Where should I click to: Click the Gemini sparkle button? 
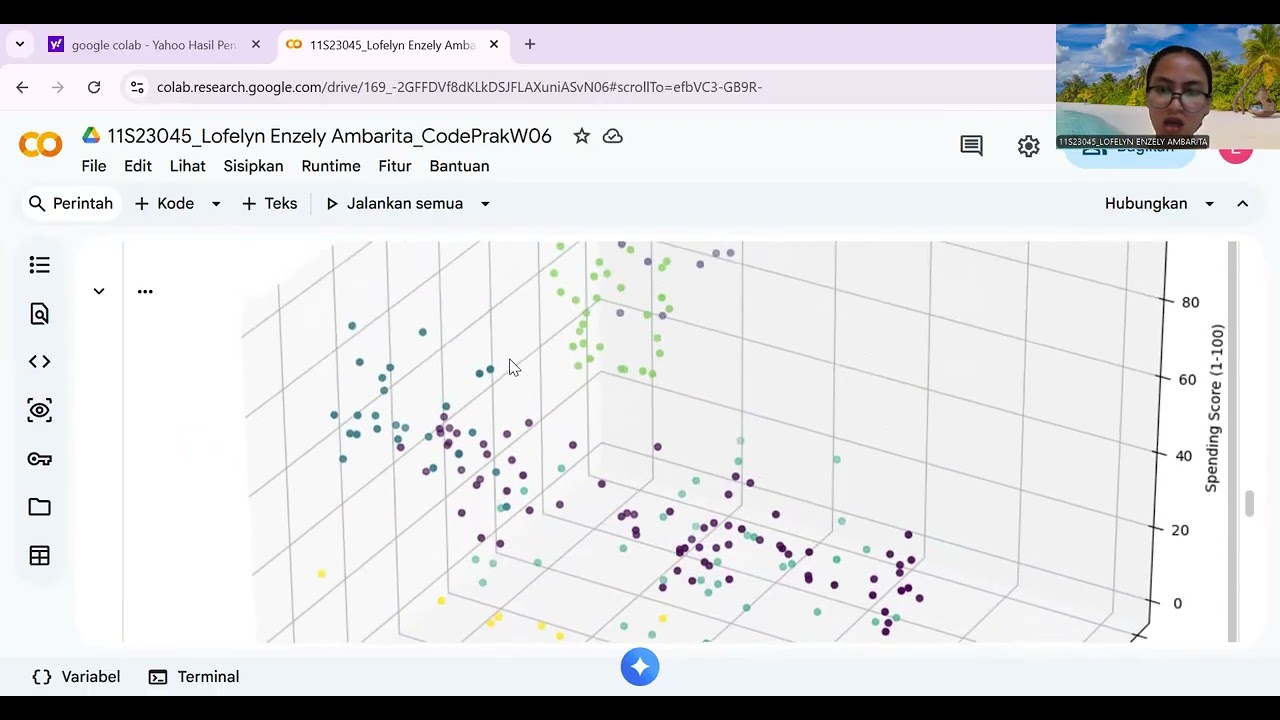click(x=640, y=667)
